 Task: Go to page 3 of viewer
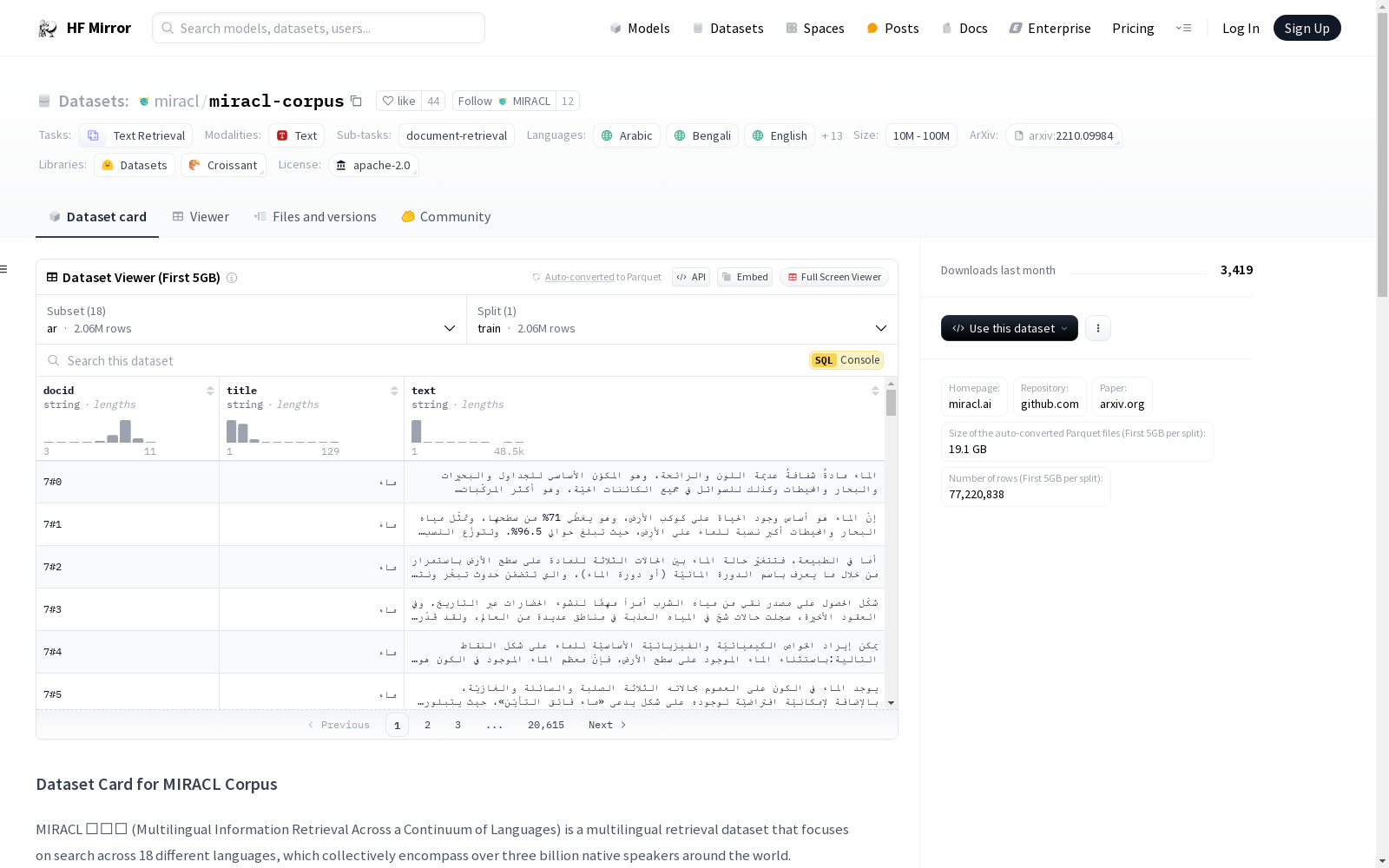coord(458,725)
